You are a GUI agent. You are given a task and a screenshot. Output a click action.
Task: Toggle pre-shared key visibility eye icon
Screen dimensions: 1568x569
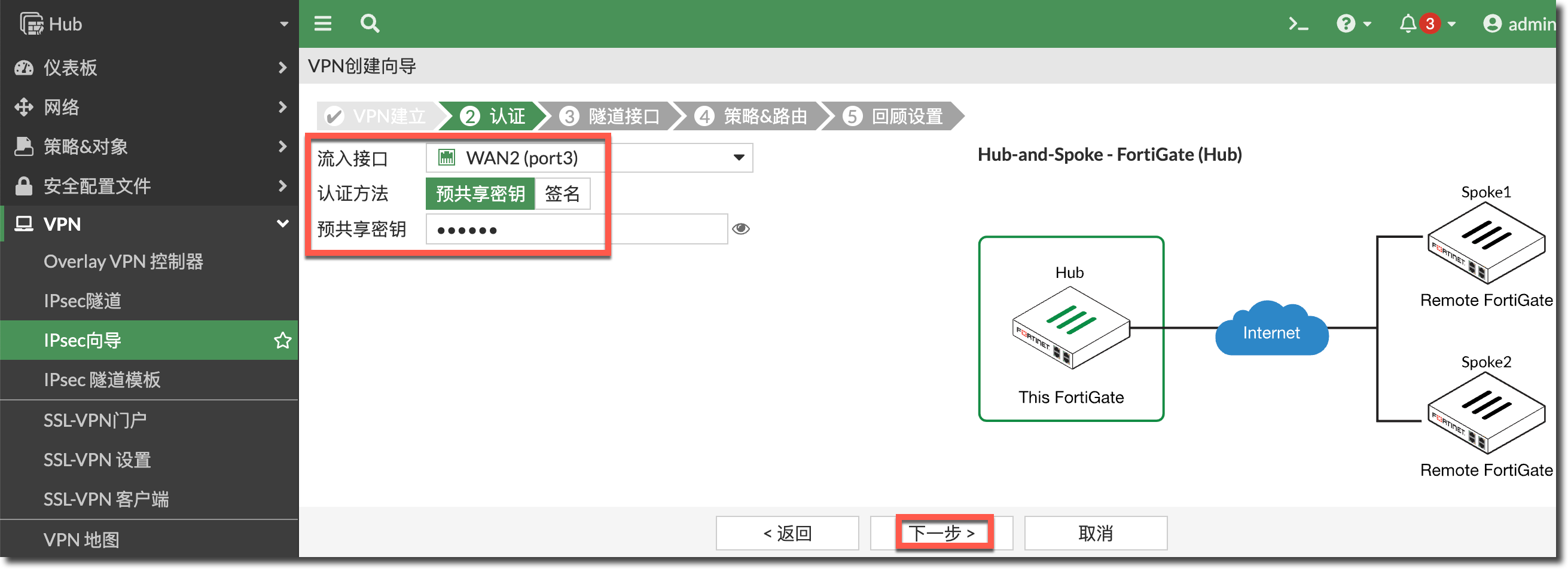pos(741,229)
